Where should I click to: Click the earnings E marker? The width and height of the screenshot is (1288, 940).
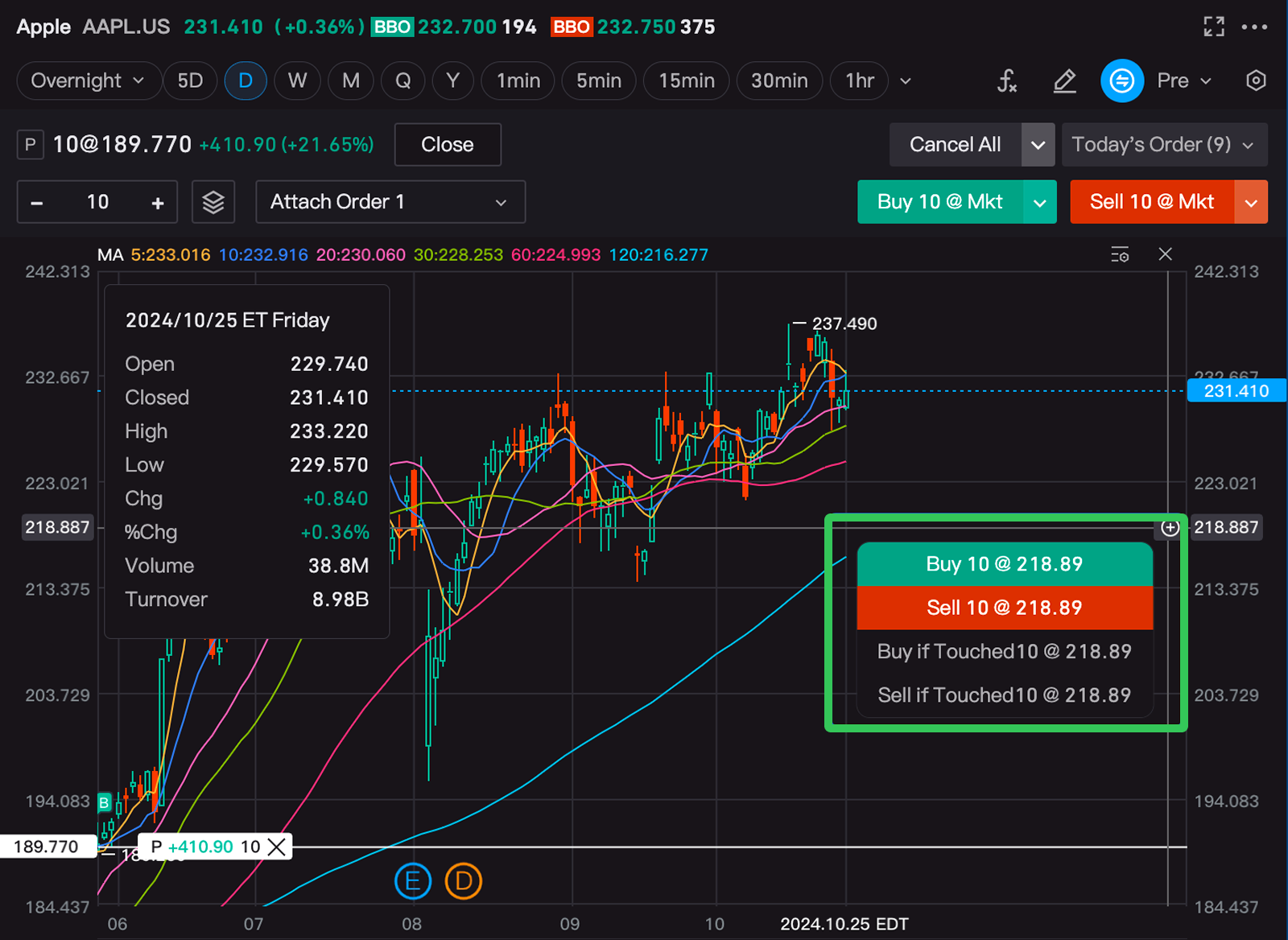(412, 881)
